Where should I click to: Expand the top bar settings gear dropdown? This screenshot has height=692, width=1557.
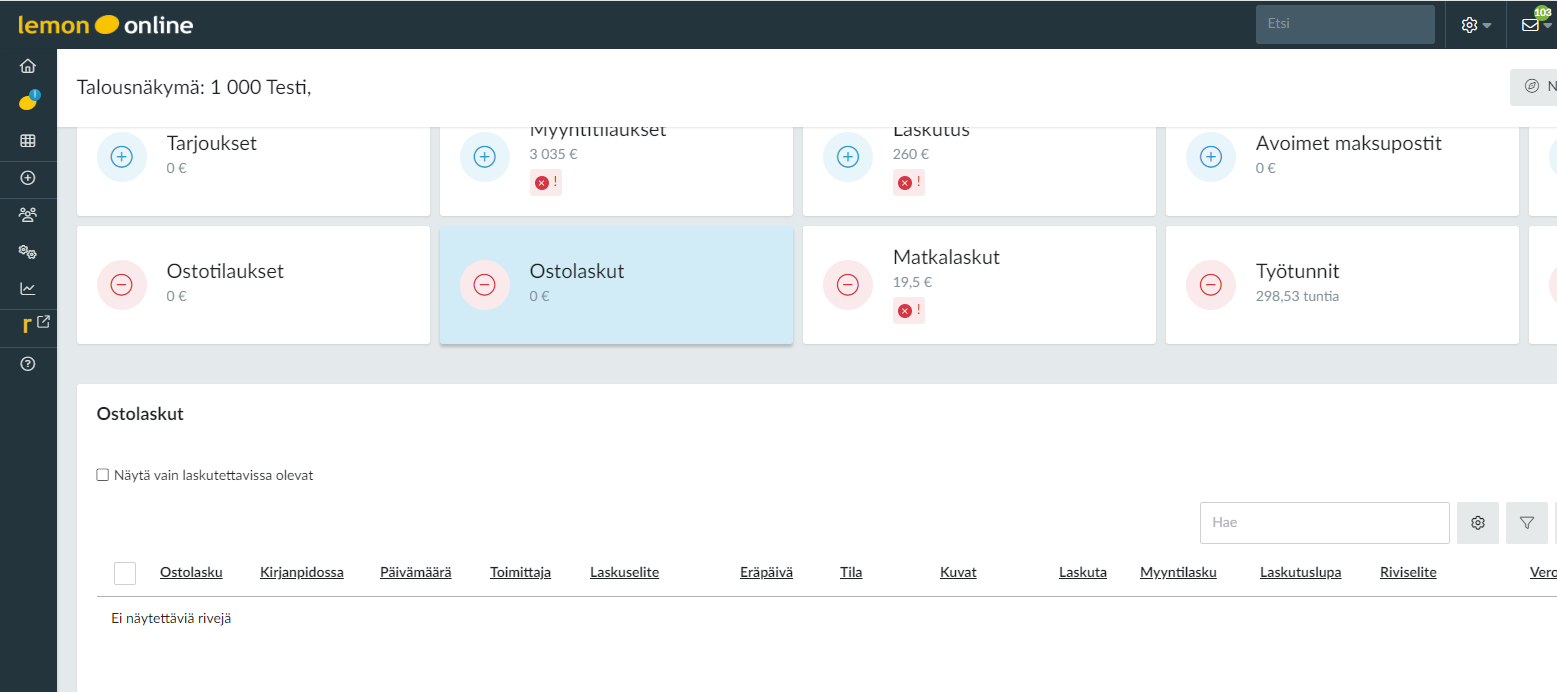(x=1475, y=25)
